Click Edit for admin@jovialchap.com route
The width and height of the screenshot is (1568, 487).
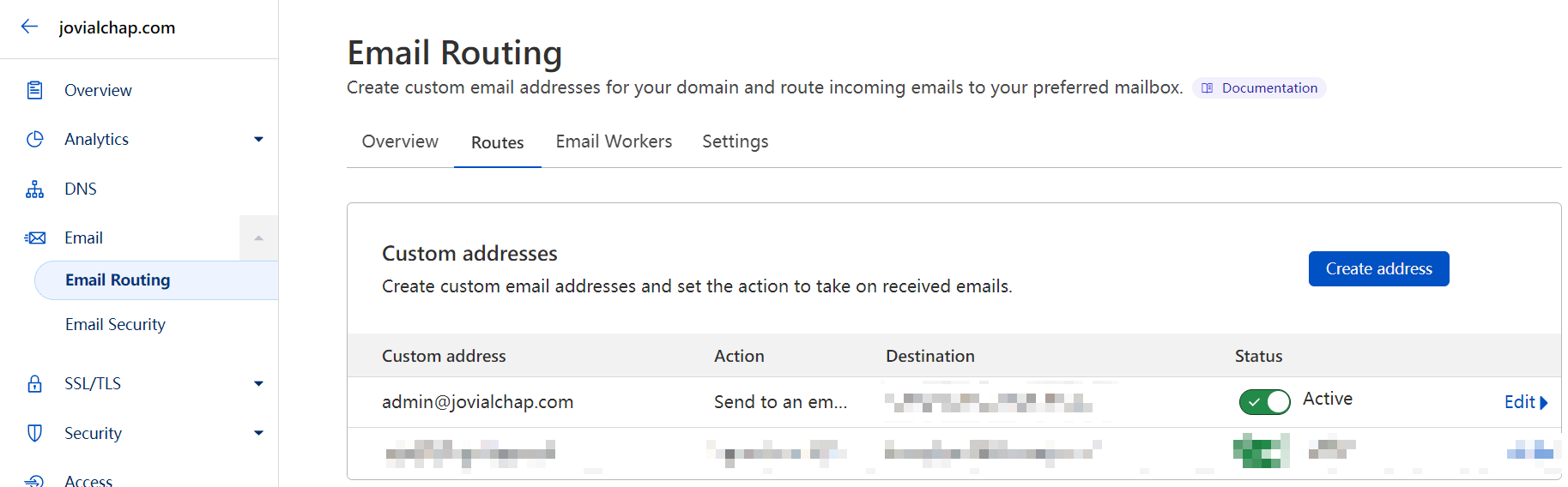point(1525,402)
